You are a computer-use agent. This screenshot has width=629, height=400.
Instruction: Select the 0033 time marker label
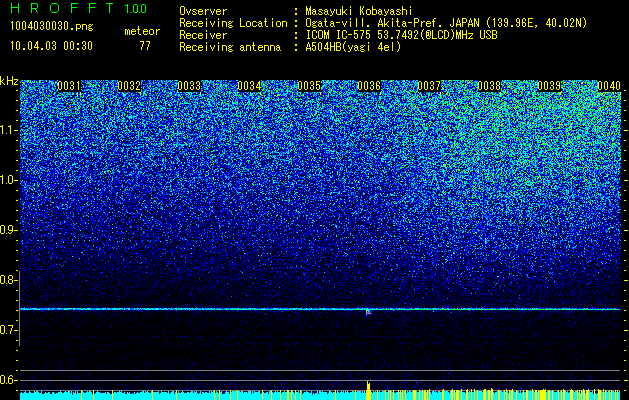tap(189, 86)
